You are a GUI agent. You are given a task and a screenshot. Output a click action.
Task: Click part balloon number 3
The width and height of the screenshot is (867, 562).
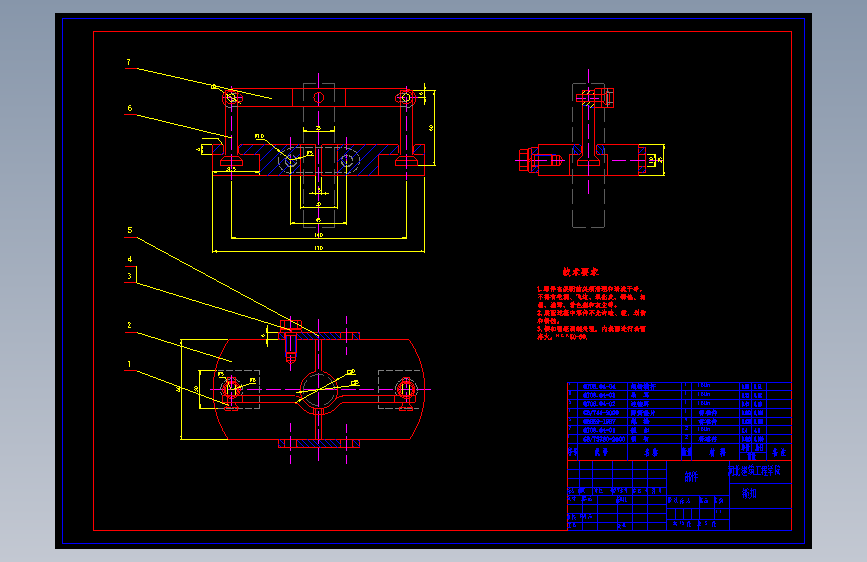tap(129, 275)
